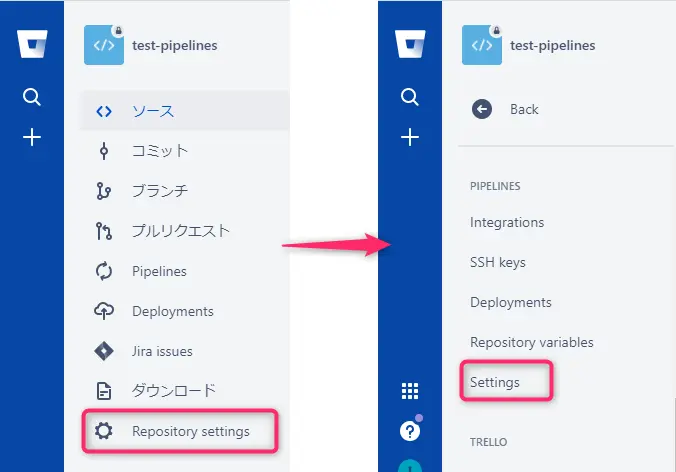This screenshot has height=472, width=676.
Task: Select Pipelines in the left navigation
Action: [159, 271]
